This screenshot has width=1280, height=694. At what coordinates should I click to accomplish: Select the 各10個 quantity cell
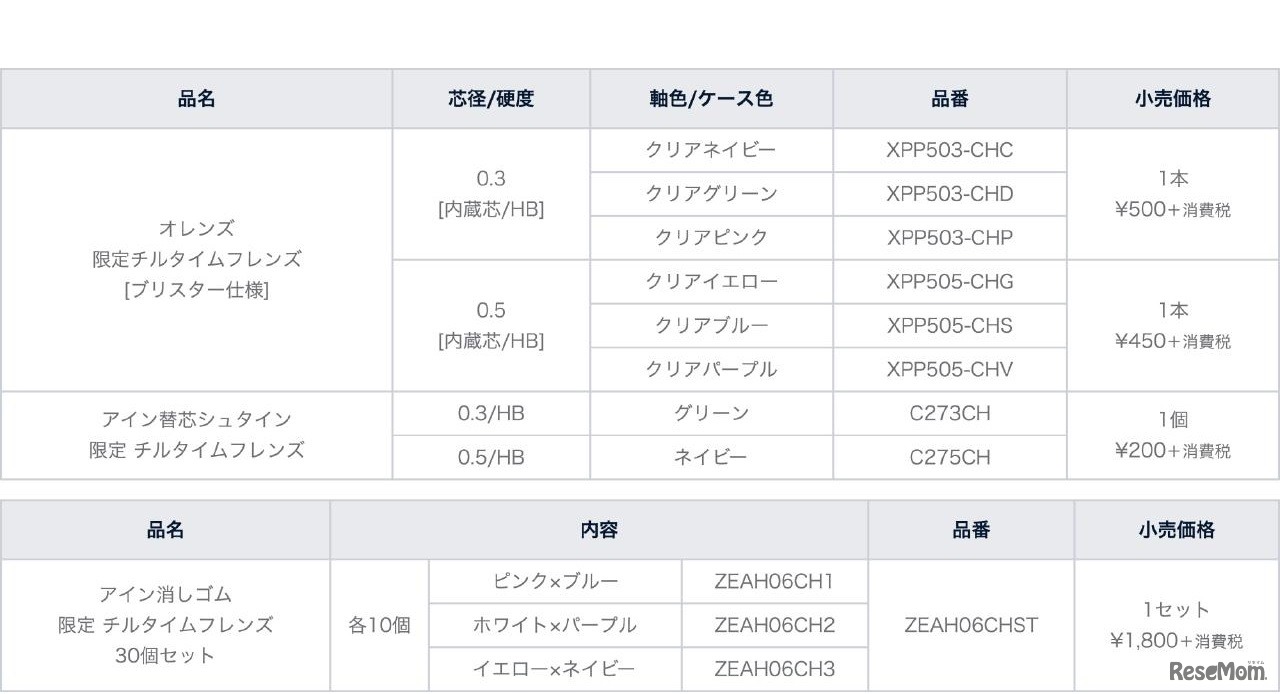coord(379,625)
